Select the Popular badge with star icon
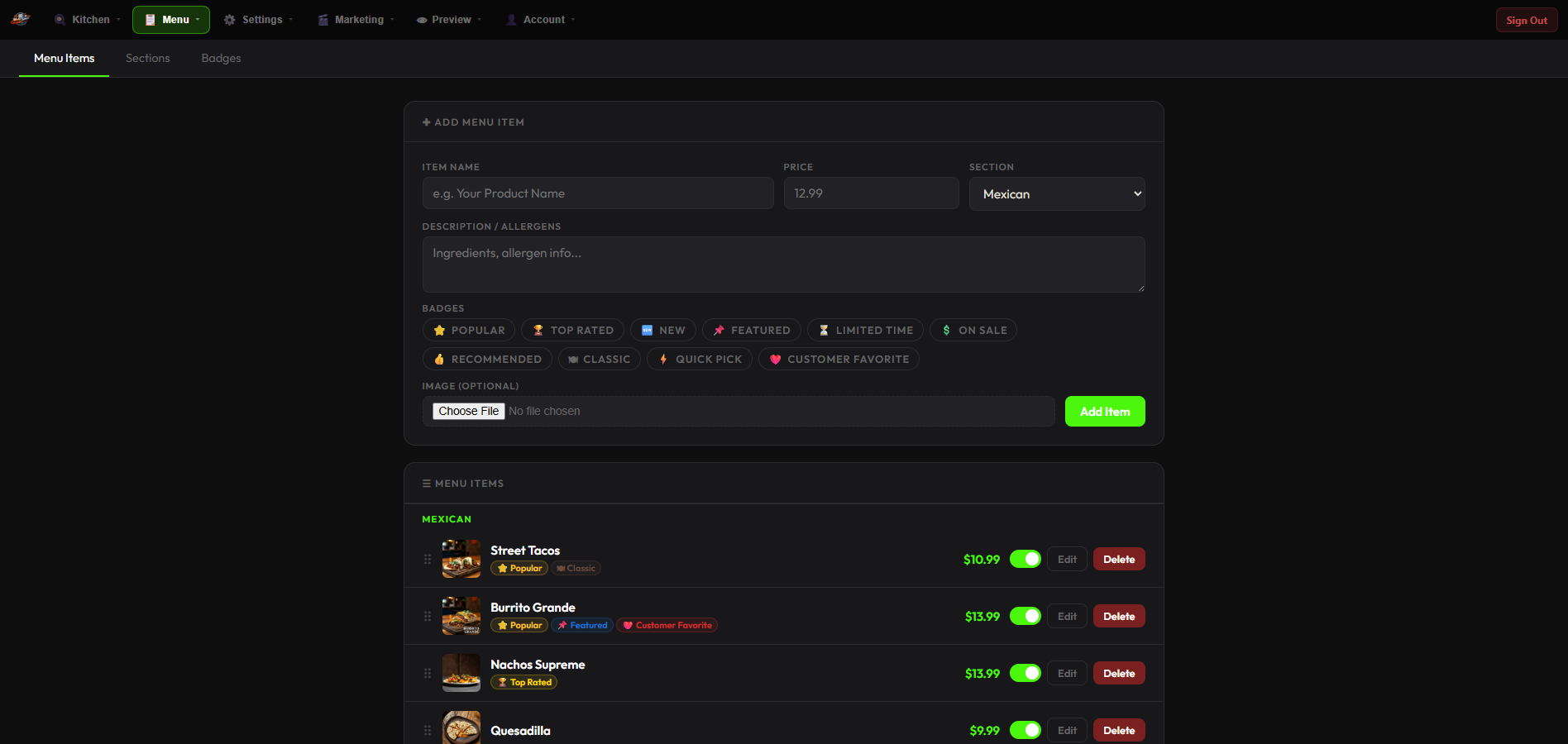This screenshot has width=1568, height=744. (x=468, y=330)
